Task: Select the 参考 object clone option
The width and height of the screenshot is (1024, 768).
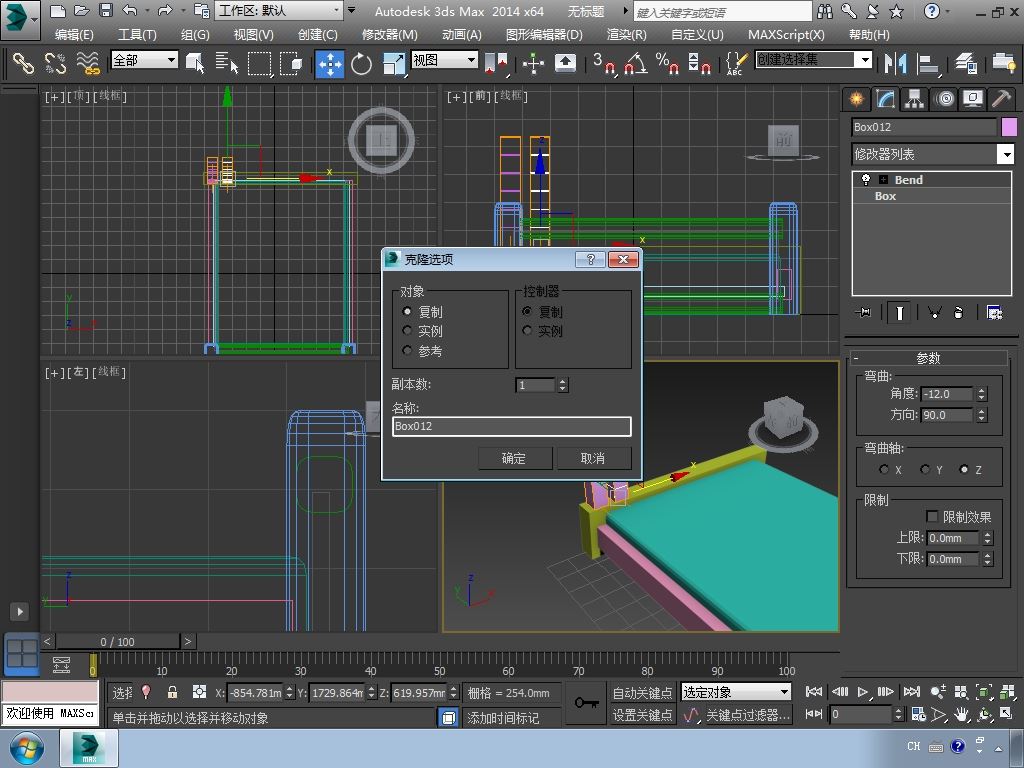Action: click(408, 351)
